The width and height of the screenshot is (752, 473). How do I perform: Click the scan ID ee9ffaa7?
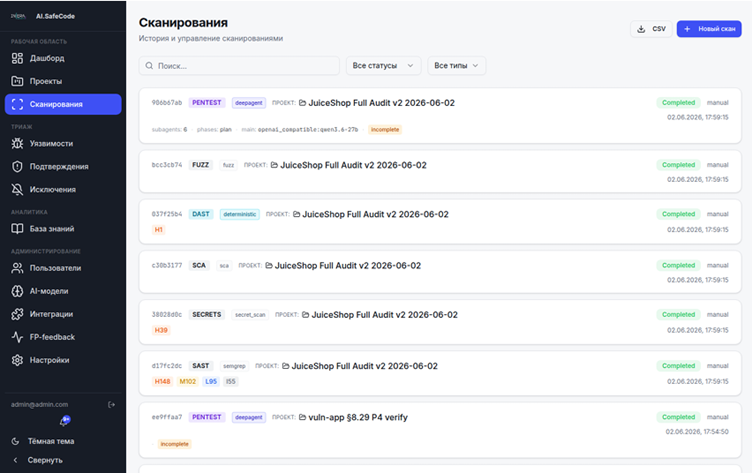[x=167, y=417]
